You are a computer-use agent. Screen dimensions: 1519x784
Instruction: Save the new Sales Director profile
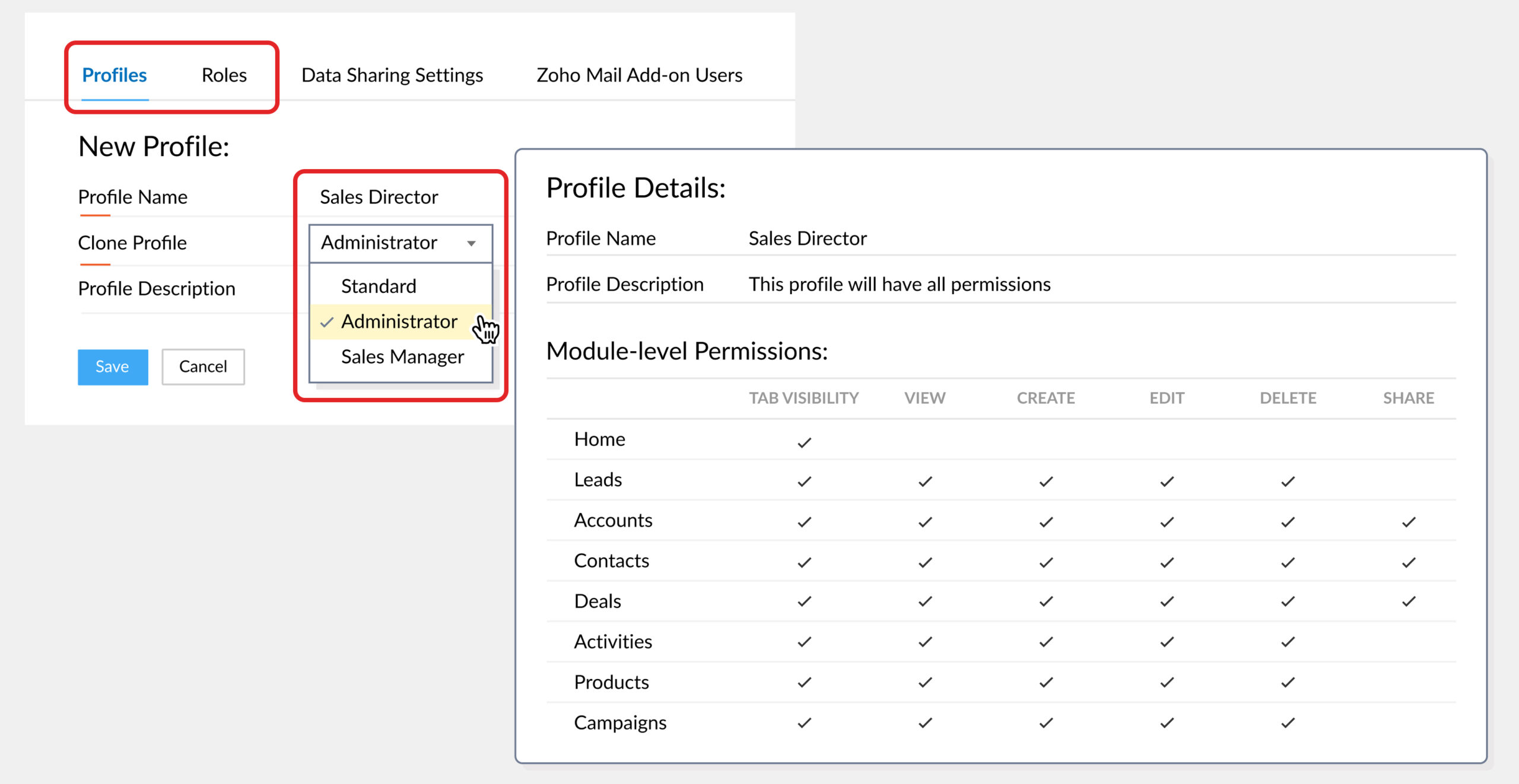tap(112, 366)
